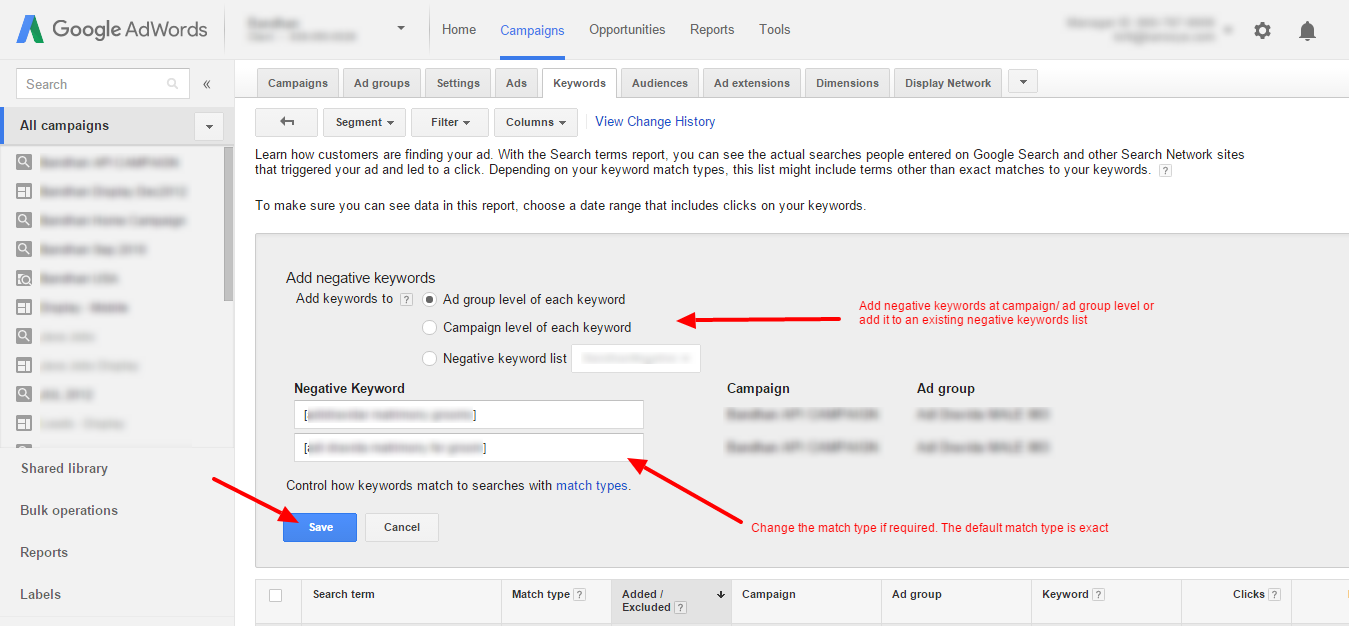Open Reports in the left sidebar

coord(44,552)
